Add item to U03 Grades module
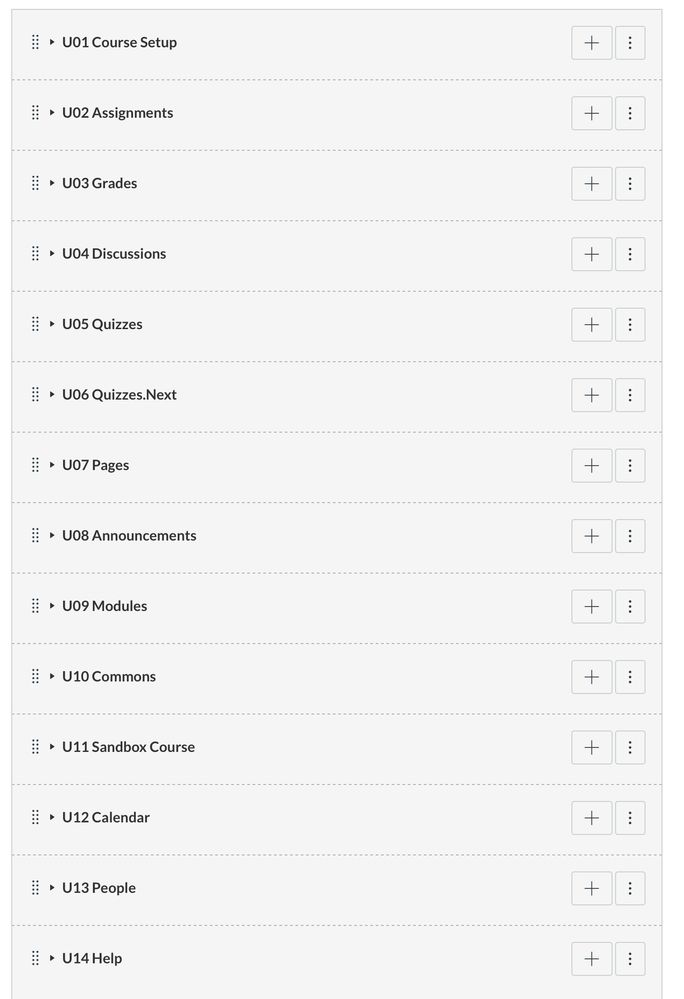The width and height of the screenshot is (684, 999). point(591,184)
